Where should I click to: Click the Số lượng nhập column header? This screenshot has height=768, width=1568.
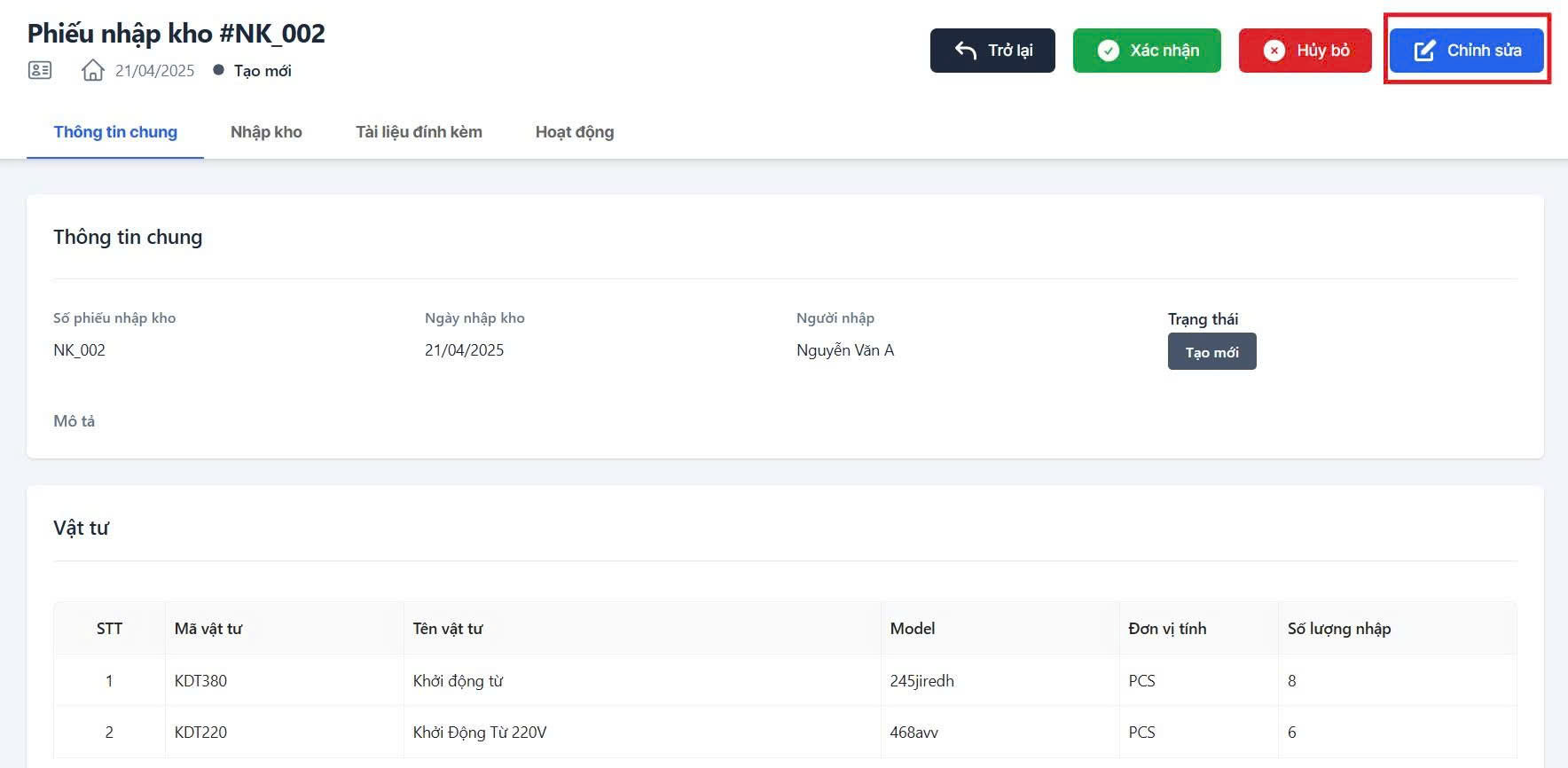(x=1338, y=629)
